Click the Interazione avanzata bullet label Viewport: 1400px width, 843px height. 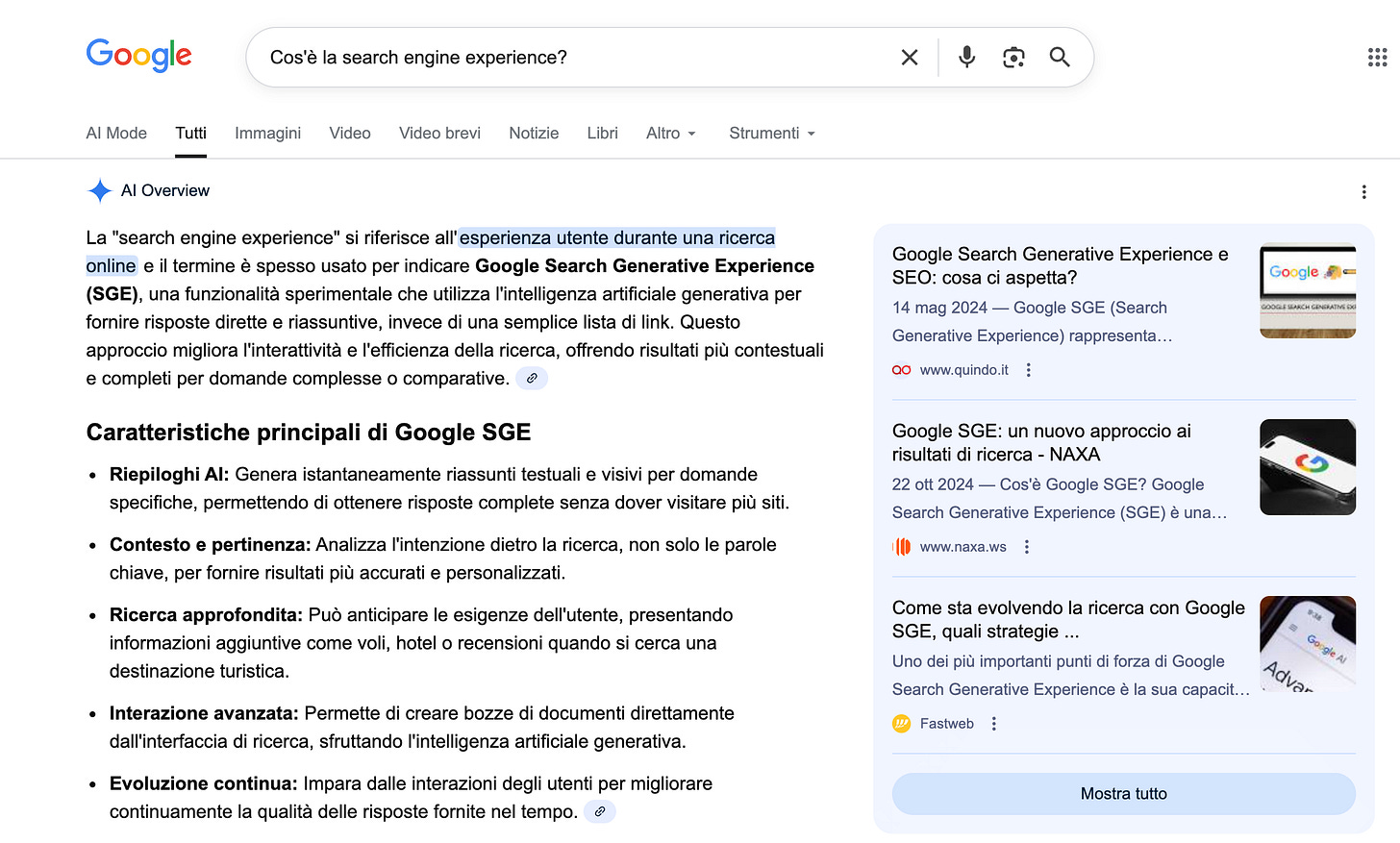point(204,714)
